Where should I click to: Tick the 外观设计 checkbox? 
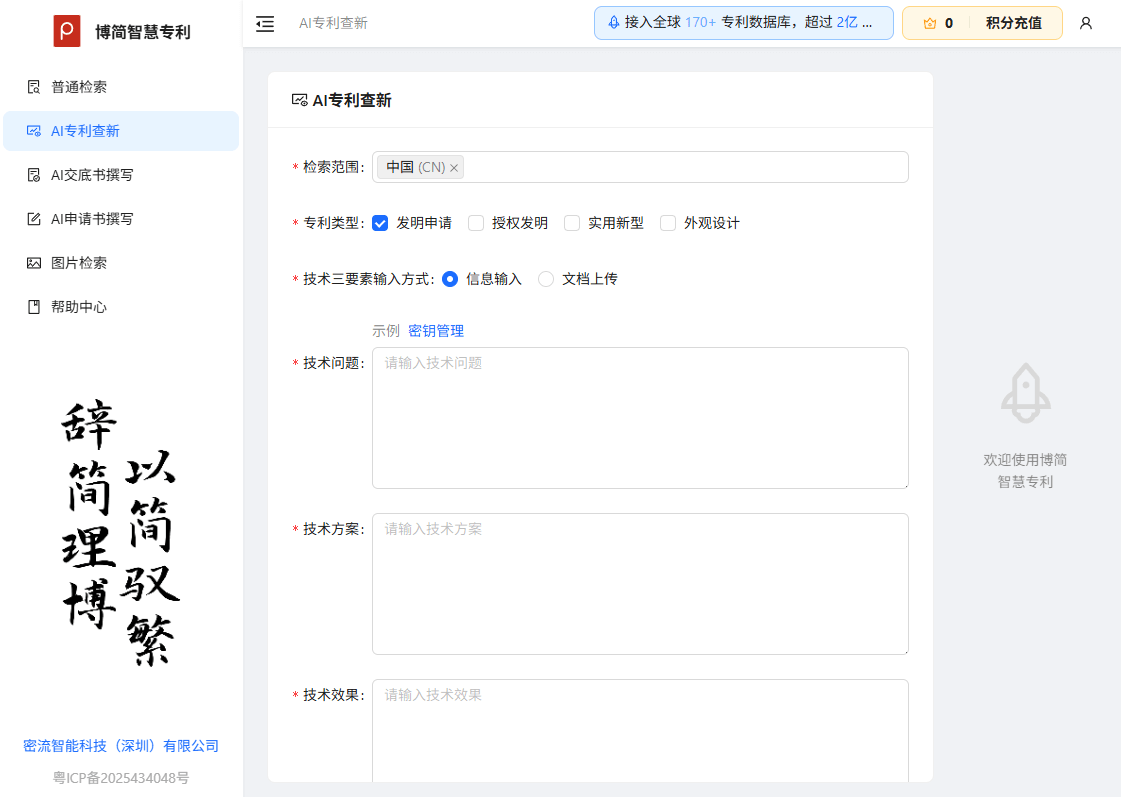pyautogui.click(x=668, y=223)
